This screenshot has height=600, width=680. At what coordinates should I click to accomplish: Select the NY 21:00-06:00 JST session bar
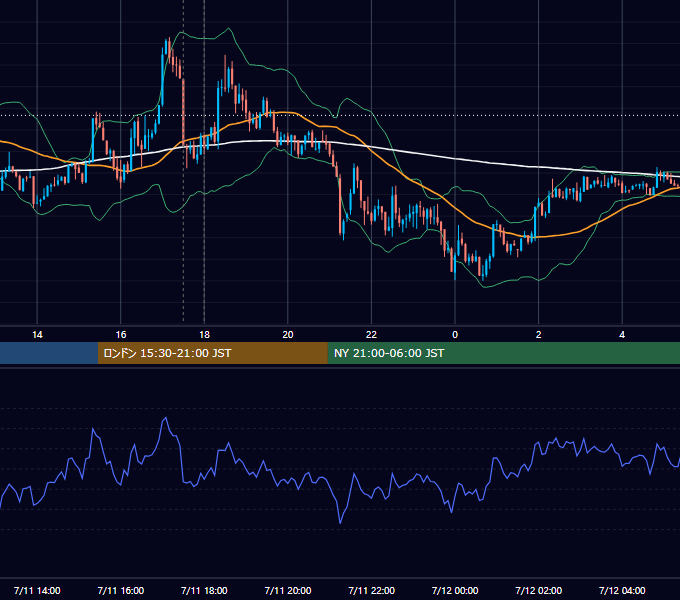pos(503,353)
